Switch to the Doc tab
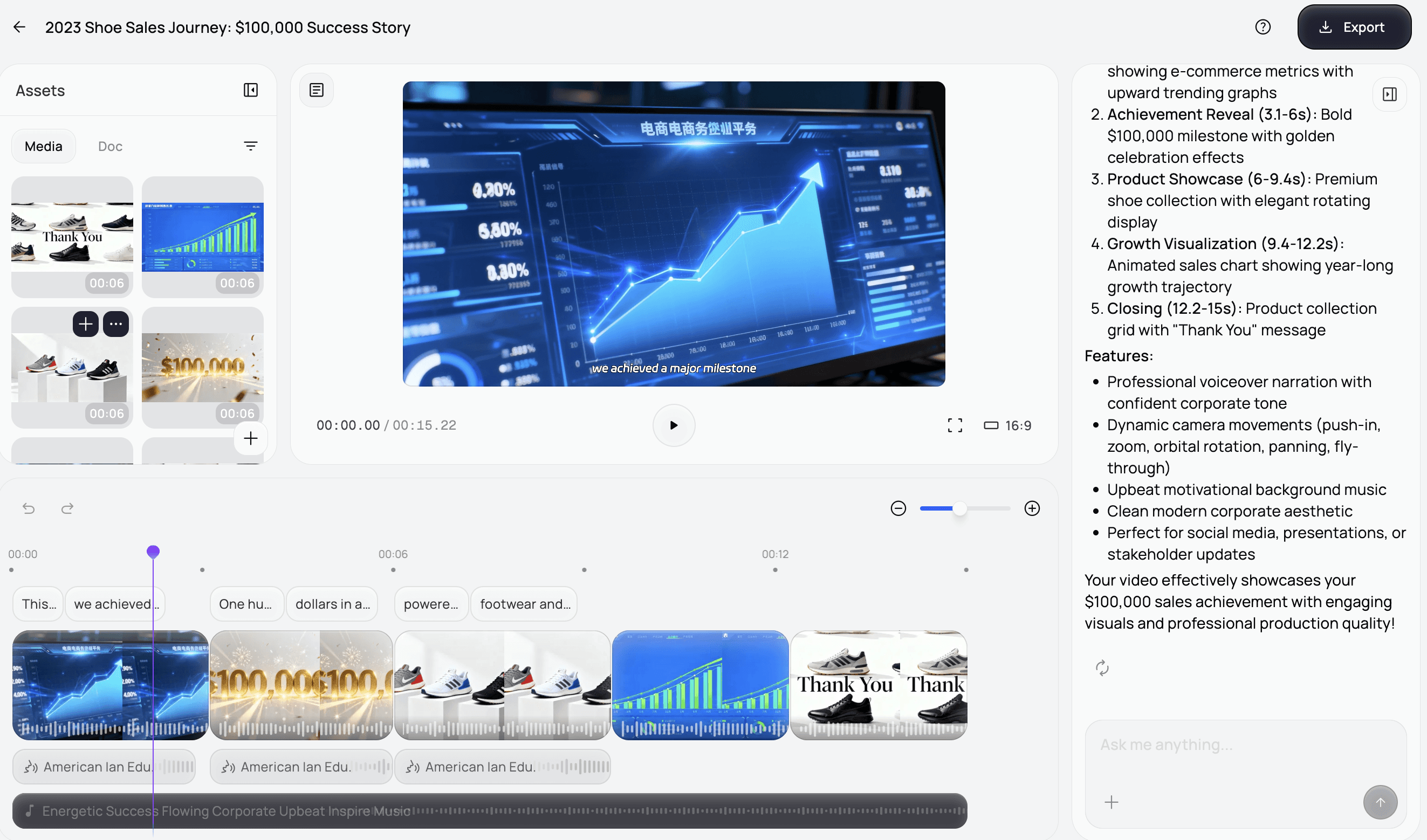The image size is (1427, 840). click(110, 146)
